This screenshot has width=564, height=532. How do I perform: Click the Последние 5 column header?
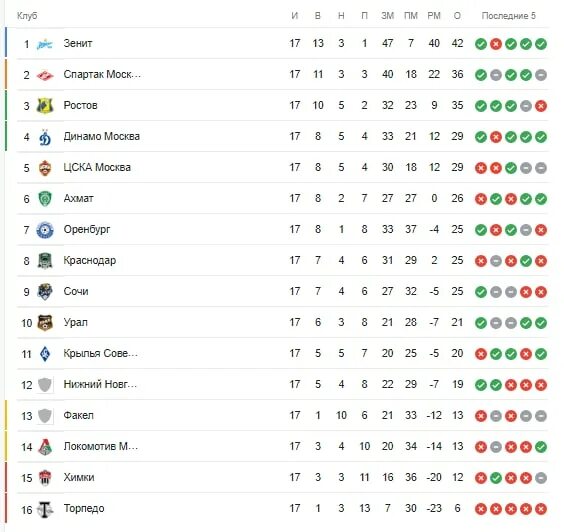(x=509, y=16)
